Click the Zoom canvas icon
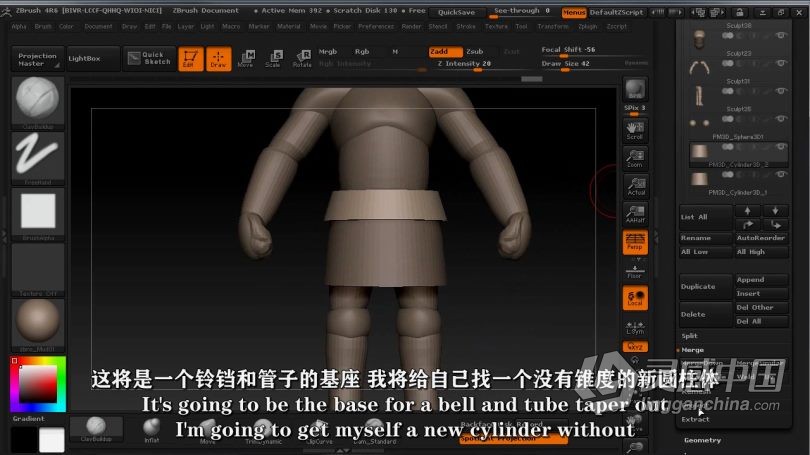Screen dimensions: 810x455 point(635,158)
